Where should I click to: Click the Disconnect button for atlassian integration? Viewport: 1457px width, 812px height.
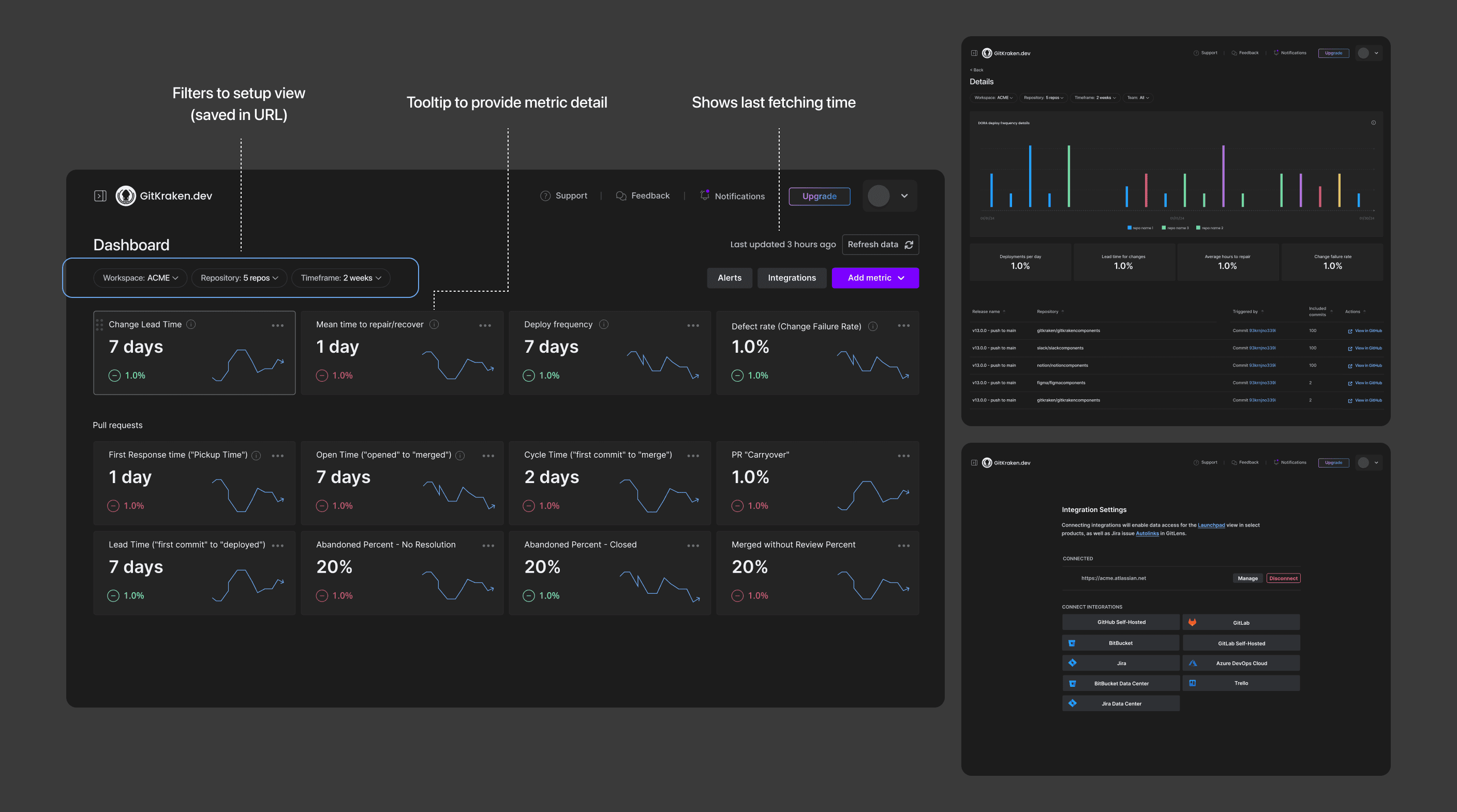coord(1283,578)
